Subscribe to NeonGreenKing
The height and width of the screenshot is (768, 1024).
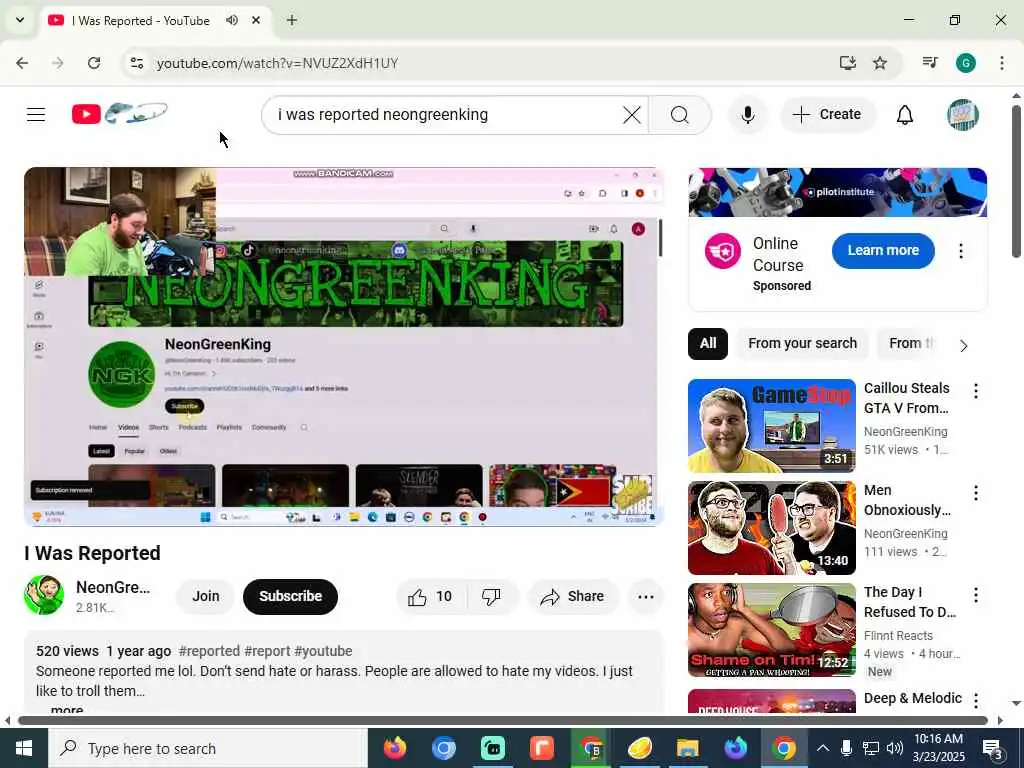tap(290, 596)
